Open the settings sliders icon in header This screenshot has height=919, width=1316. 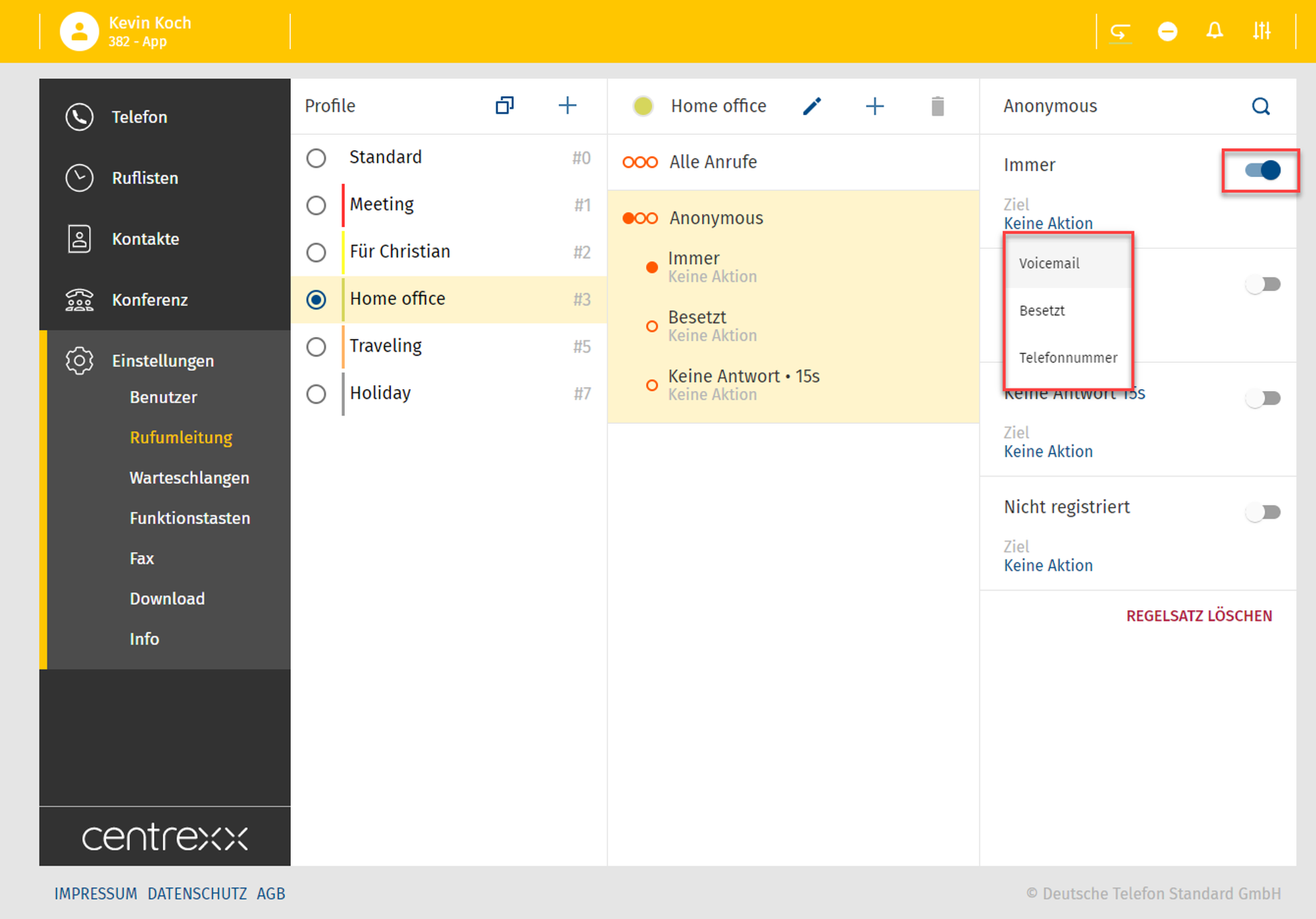click(1261, 31)
